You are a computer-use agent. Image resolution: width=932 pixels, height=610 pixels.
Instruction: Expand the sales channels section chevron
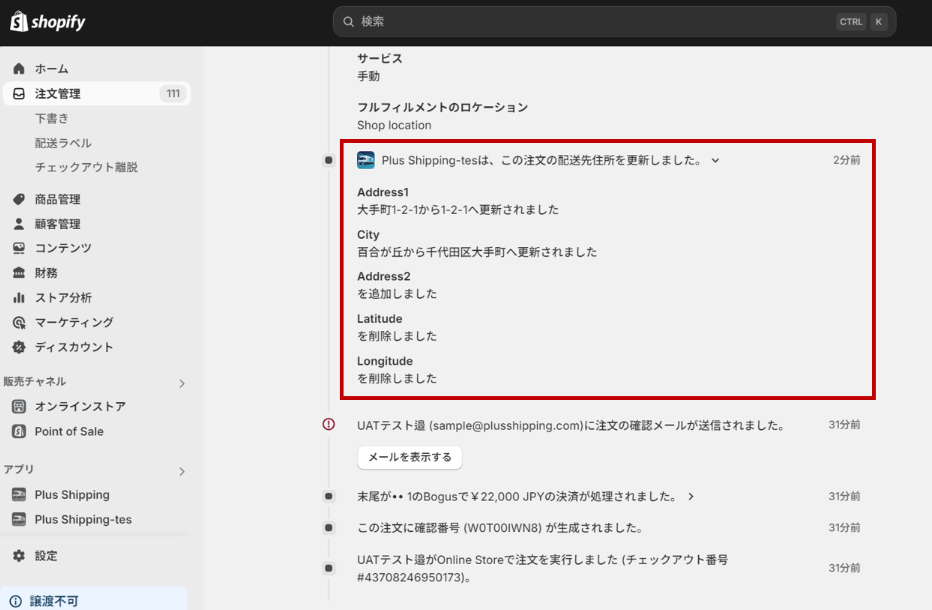(182, 383)
